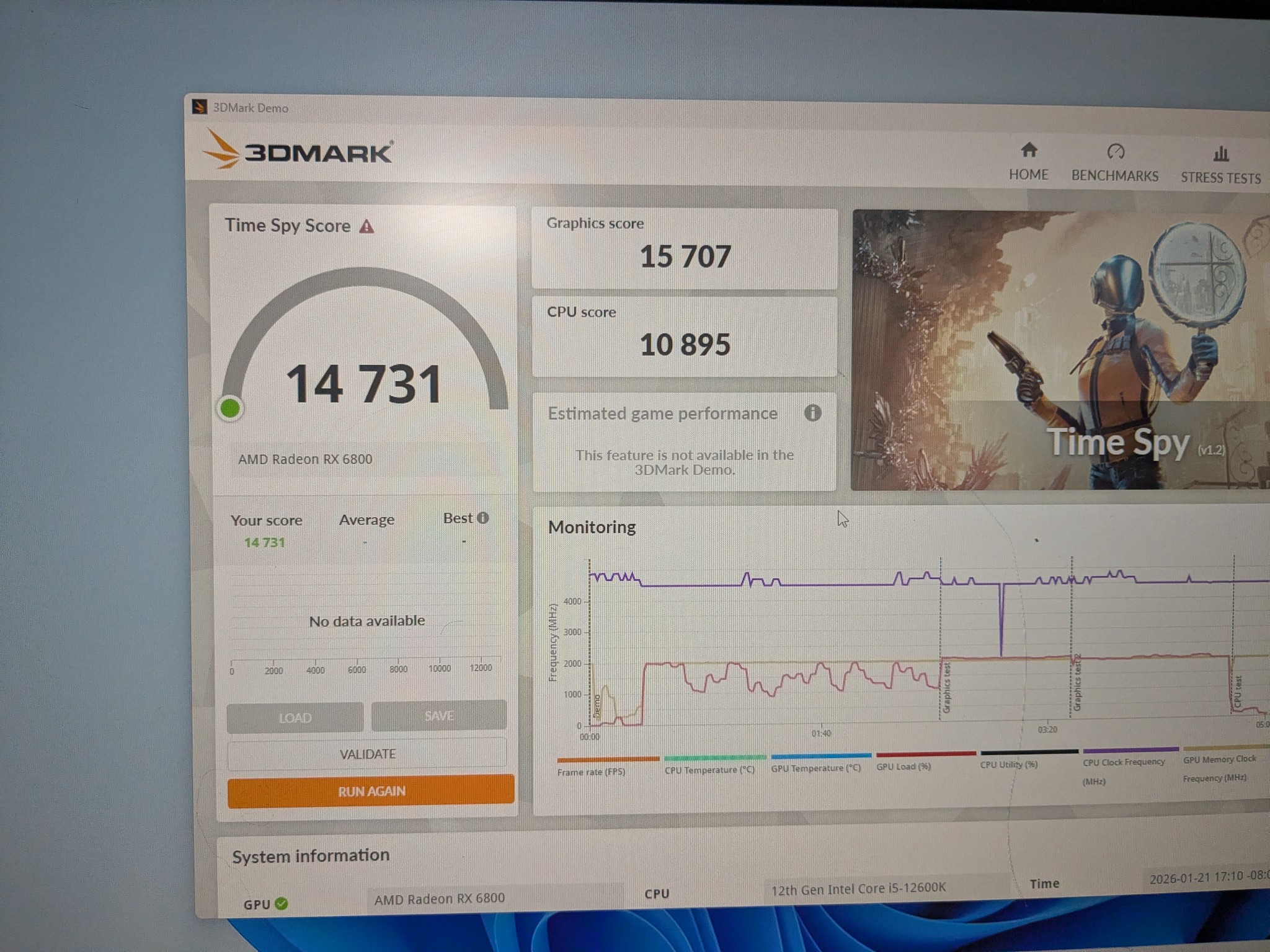The image size is (1270, 952).
Task: Click the Graphics test 2 marker in chart
Action: [x=1077, y=684]
